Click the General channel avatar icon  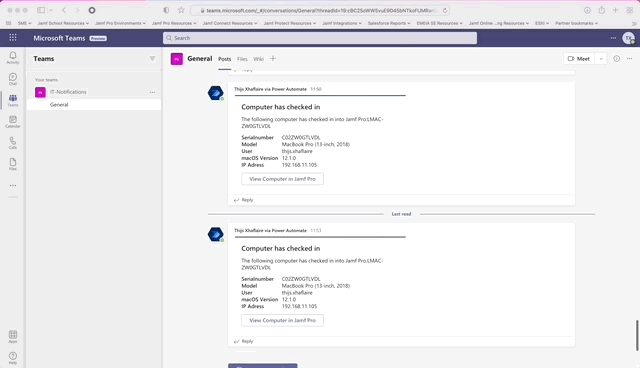pos(176,59)
